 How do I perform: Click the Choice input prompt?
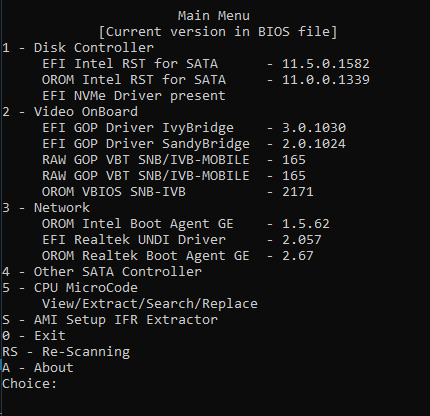(30, 384)
